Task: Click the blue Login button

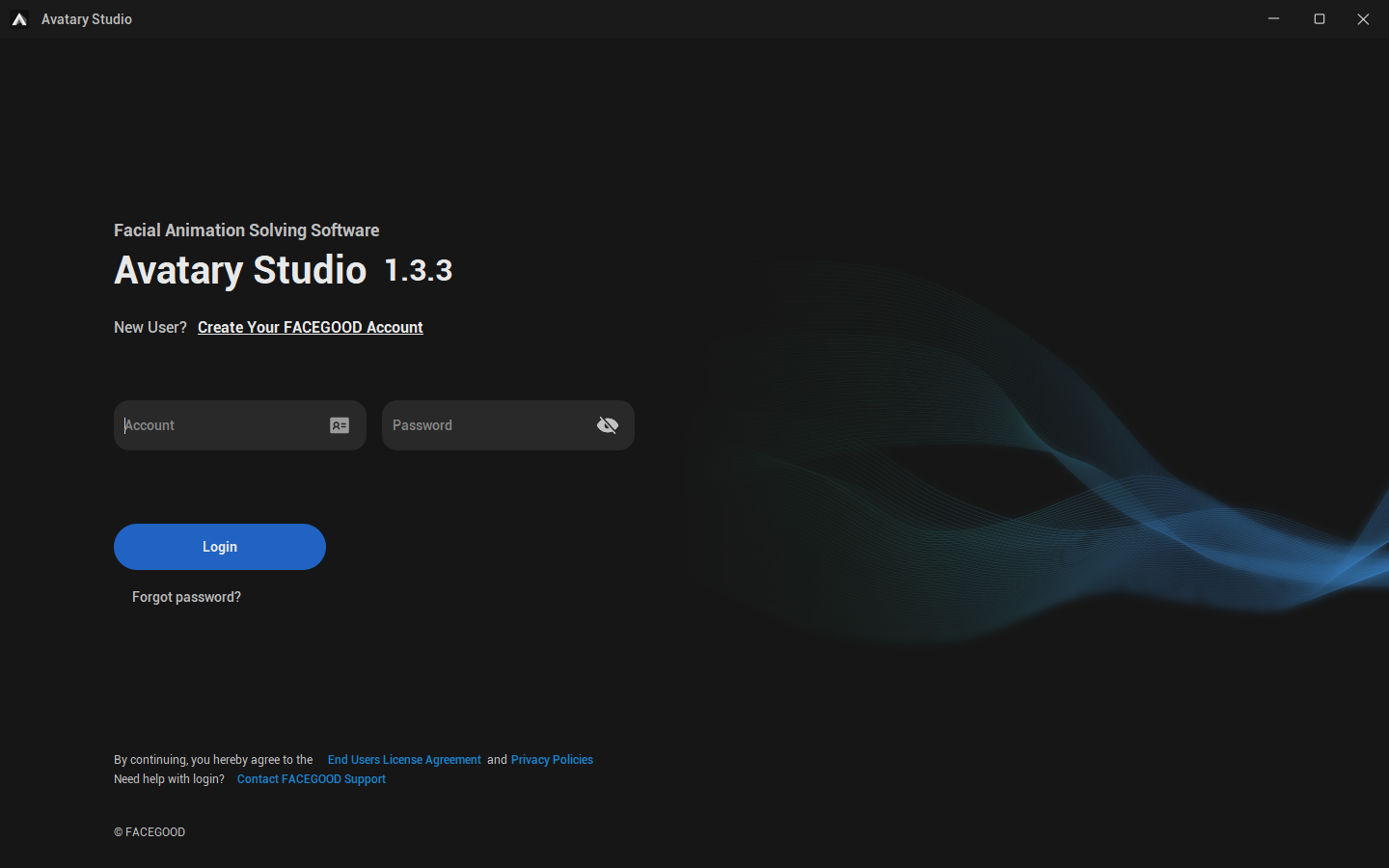Action: coord(220,547)
